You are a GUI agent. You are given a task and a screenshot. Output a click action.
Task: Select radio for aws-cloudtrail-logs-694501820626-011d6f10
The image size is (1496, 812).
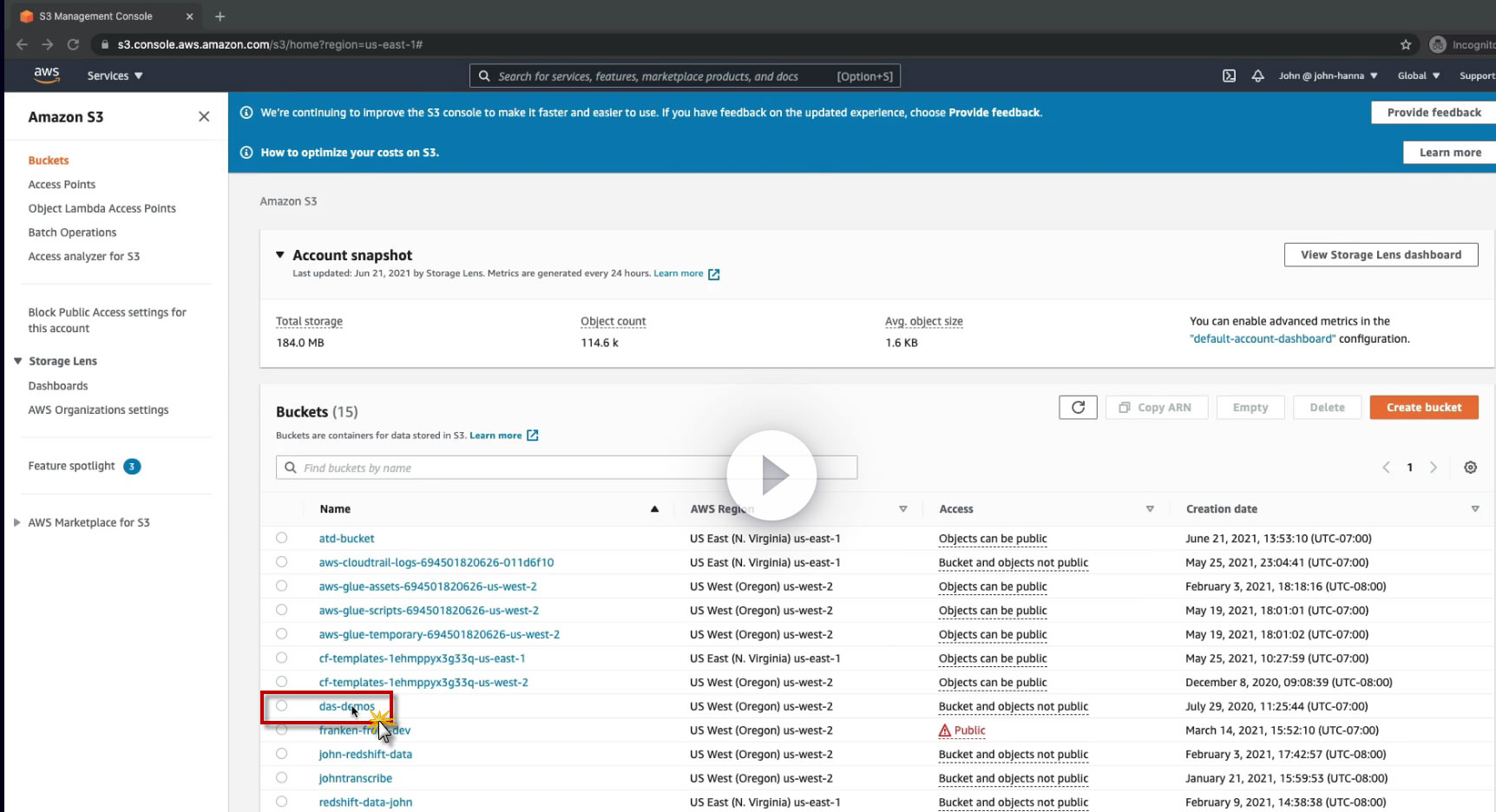[281, 562]
